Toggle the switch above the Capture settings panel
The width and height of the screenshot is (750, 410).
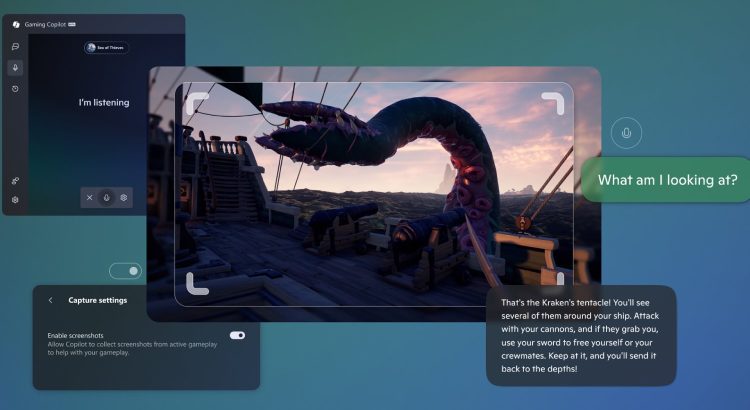point(125,271)
